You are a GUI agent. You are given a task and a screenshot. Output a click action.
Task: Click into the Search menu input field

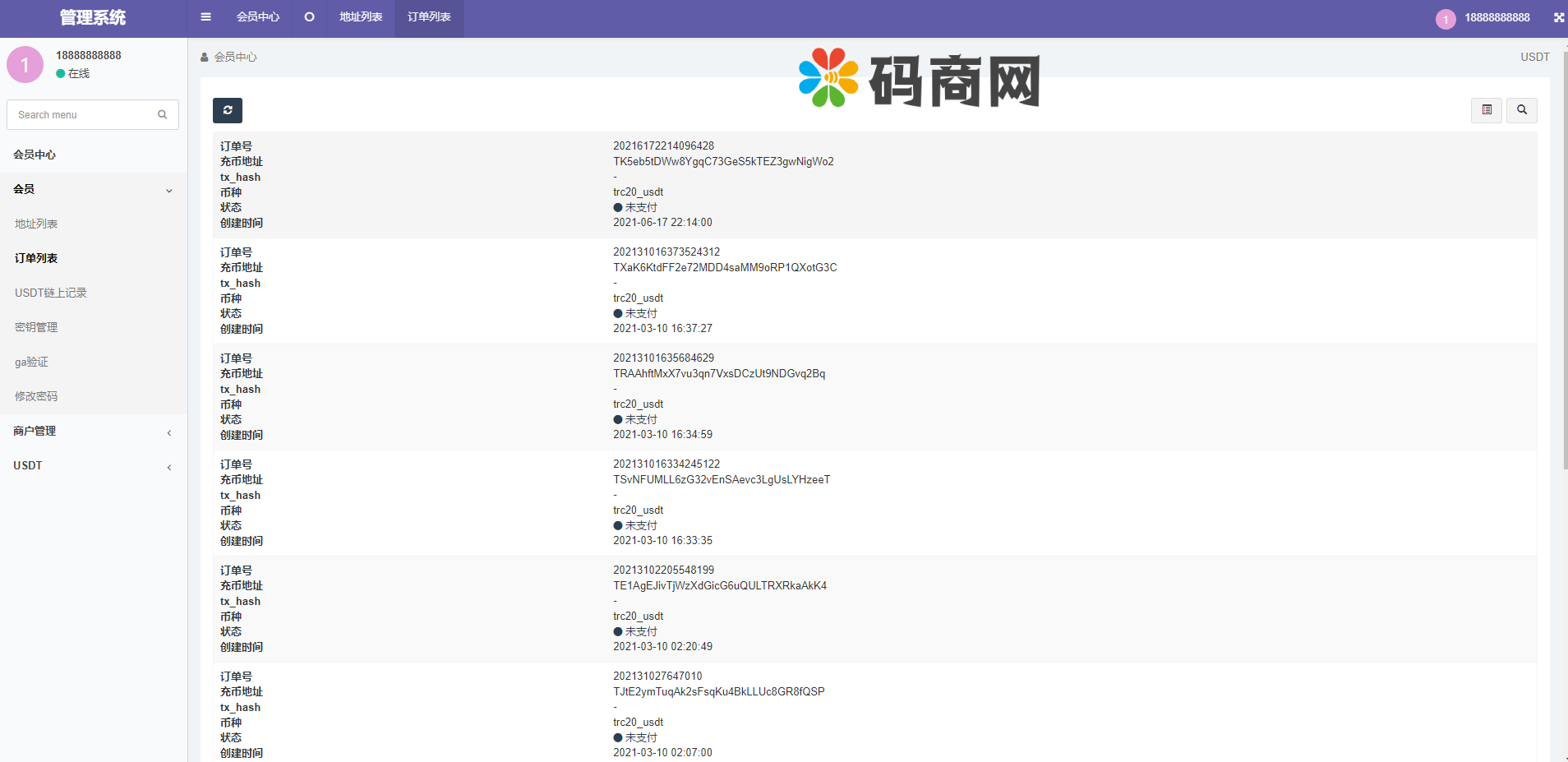82,115
